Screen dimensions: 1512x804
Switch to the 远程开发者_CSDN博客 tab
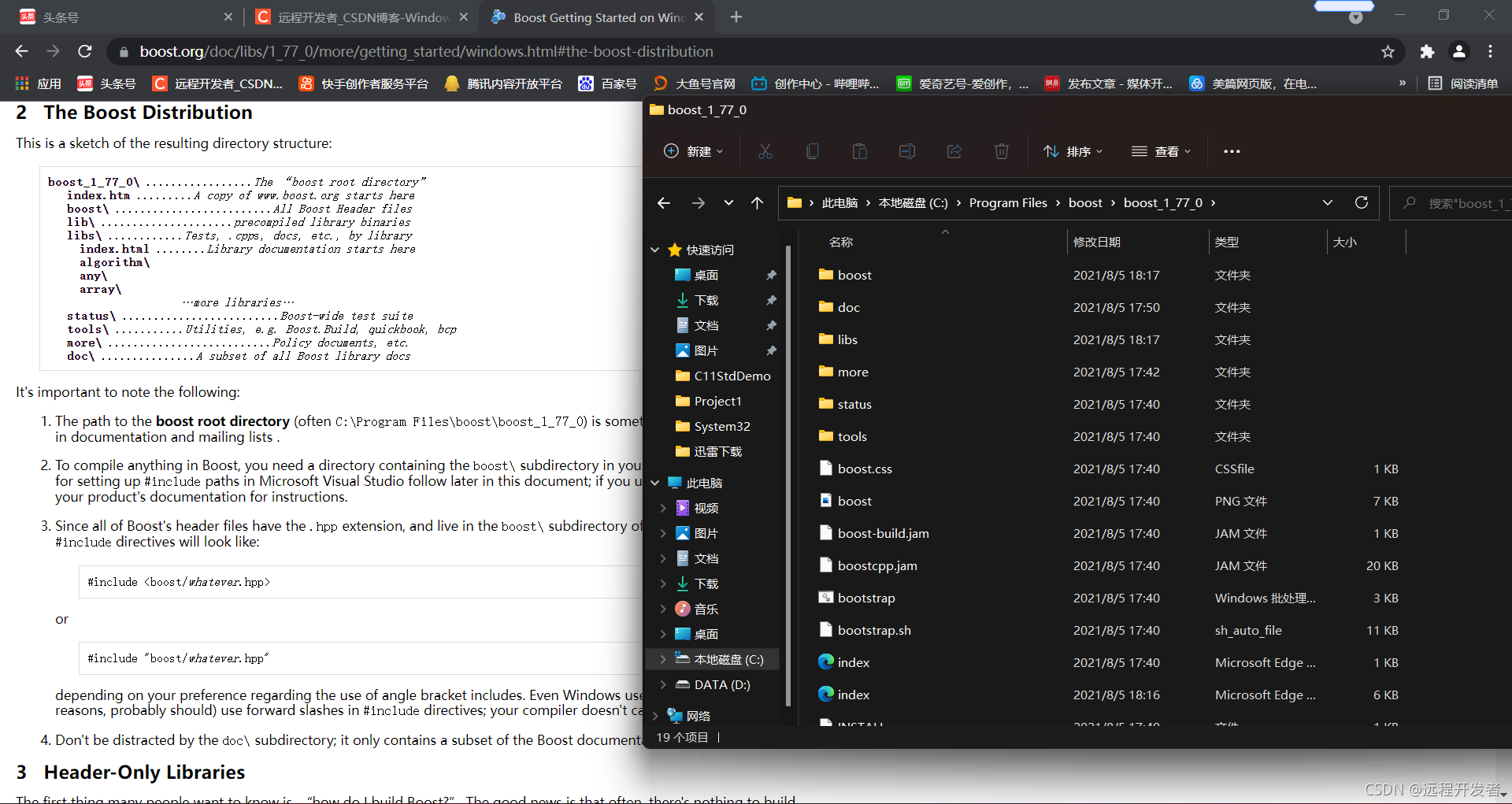coord(362,17)
